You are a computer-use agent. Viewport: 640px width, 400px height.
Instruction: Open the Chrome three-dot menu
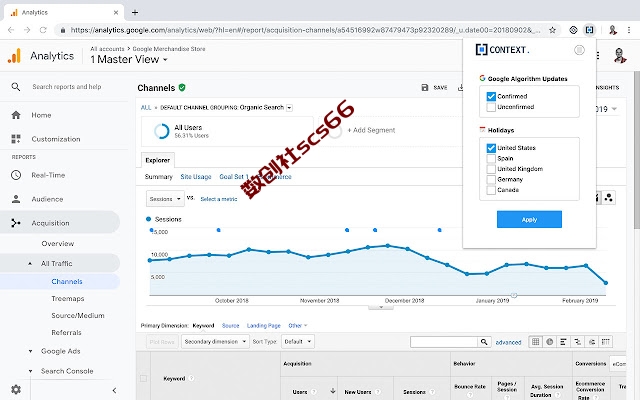629,30
